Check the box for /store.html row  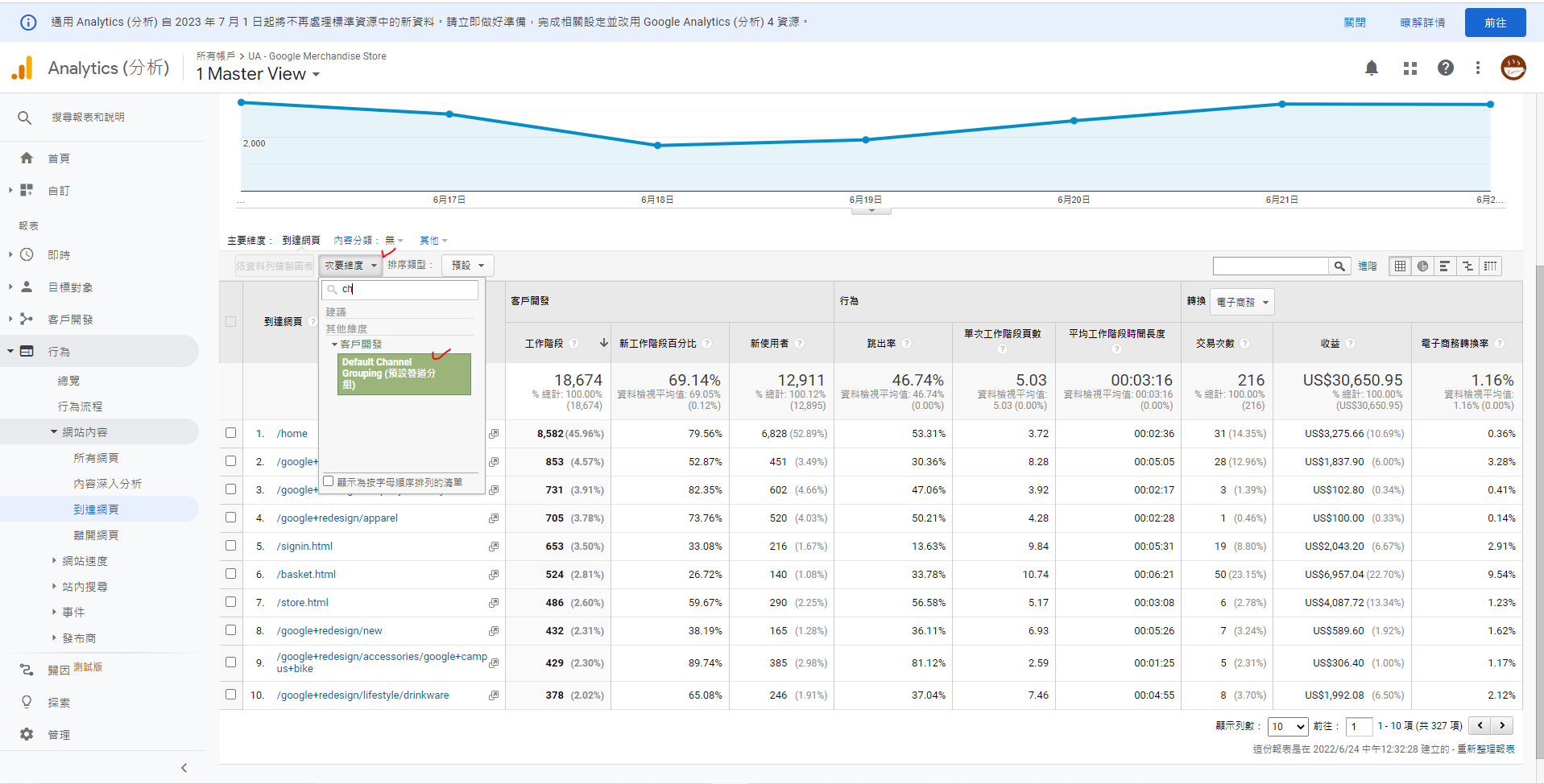pos(230,602)
